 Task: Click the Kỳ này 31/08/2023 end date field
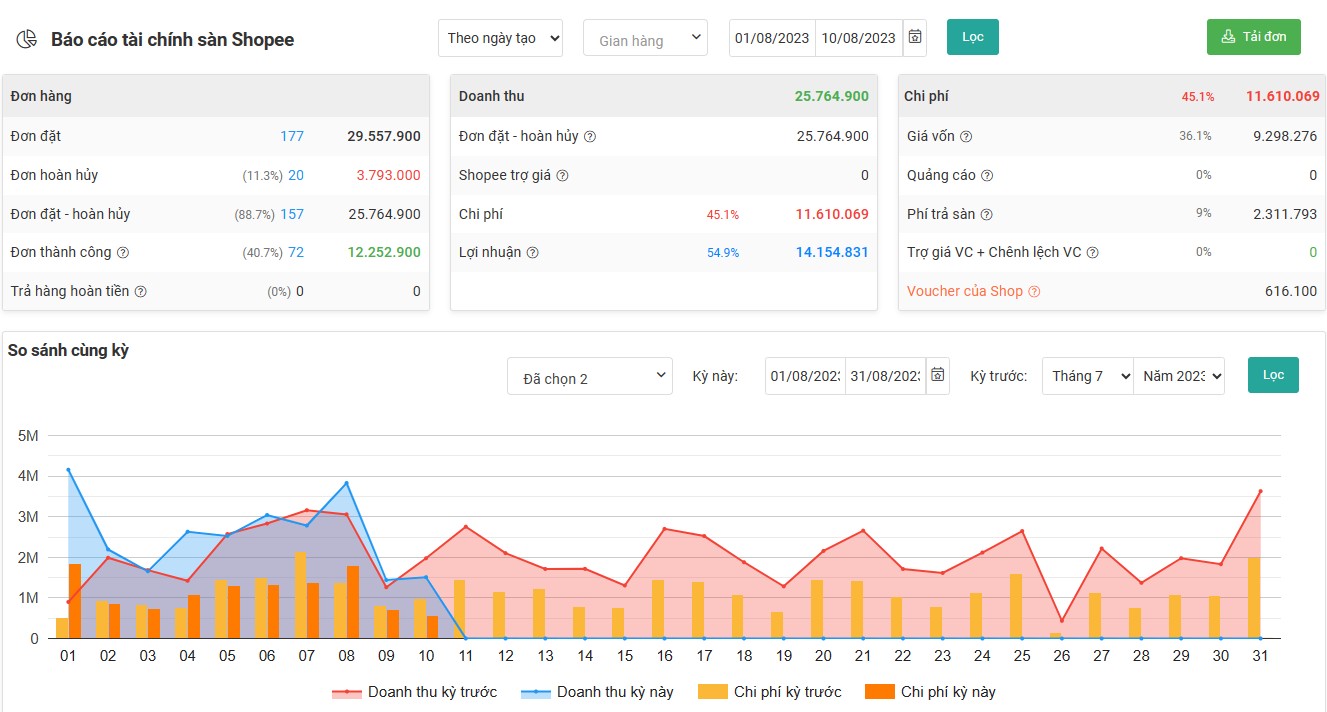886,376
